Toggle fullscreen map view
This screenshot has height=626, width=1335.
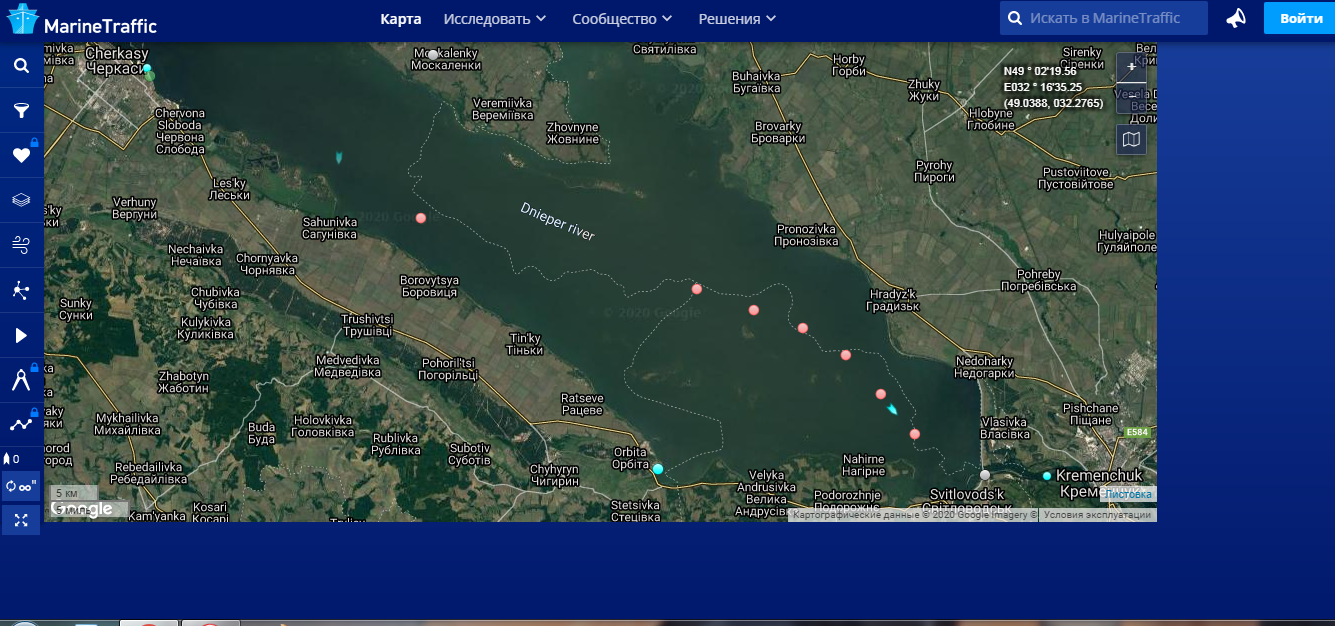click(x=21, y=520)
